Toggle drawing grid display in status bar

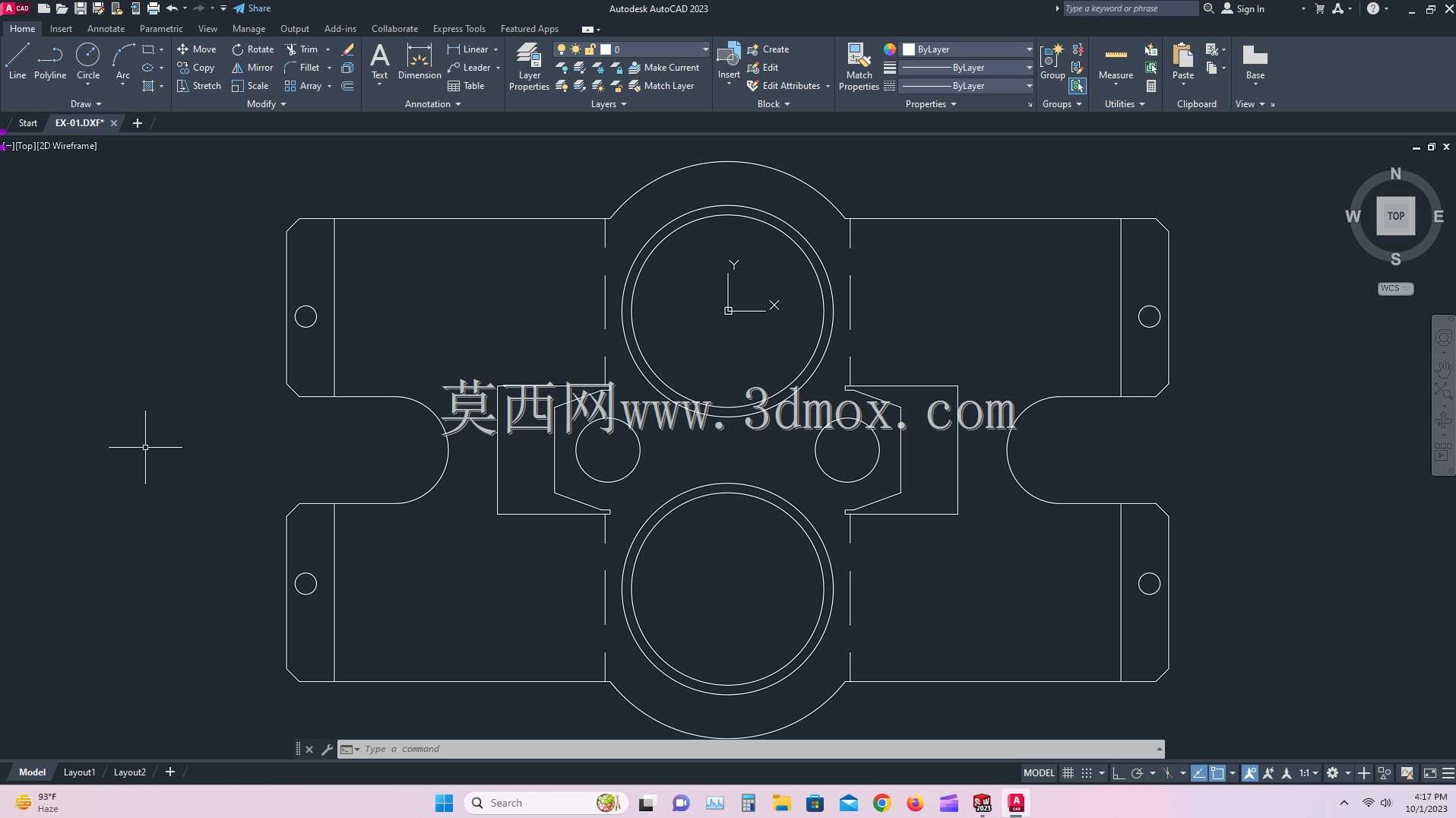pos(1068,772)
